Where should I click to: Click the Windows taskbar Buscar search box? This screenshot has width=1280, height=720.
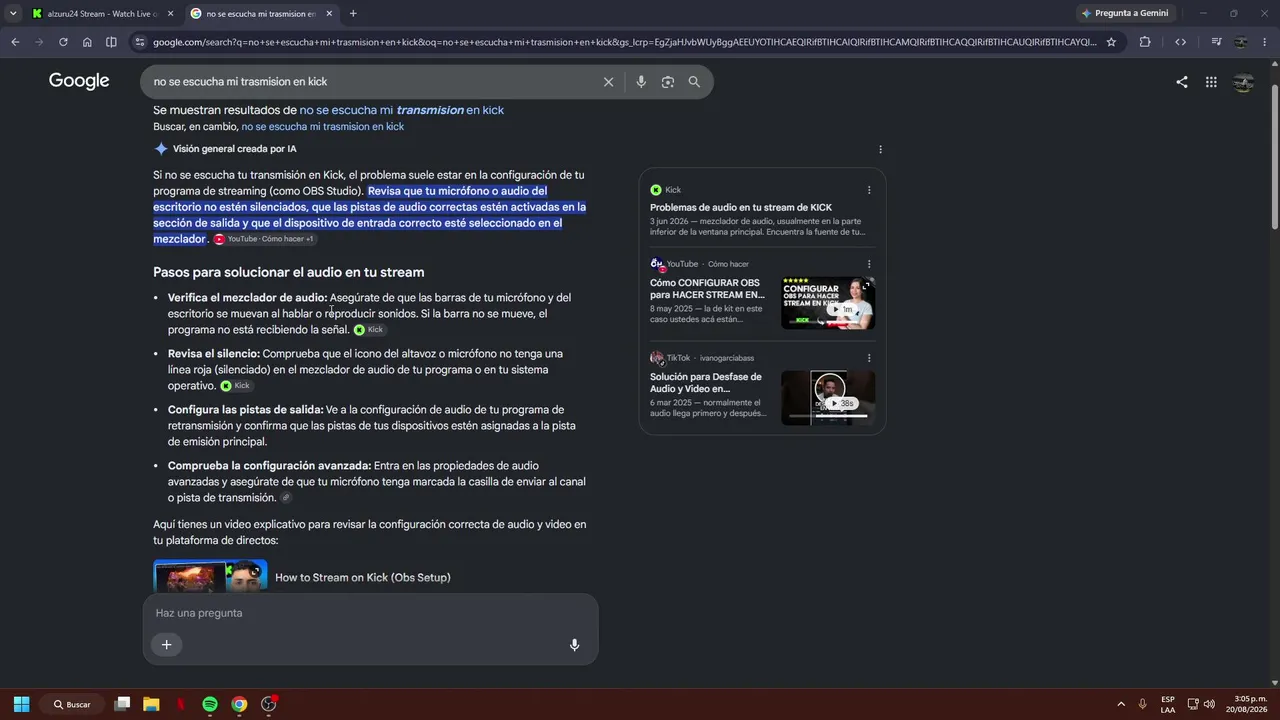click(x=72, y=704)
